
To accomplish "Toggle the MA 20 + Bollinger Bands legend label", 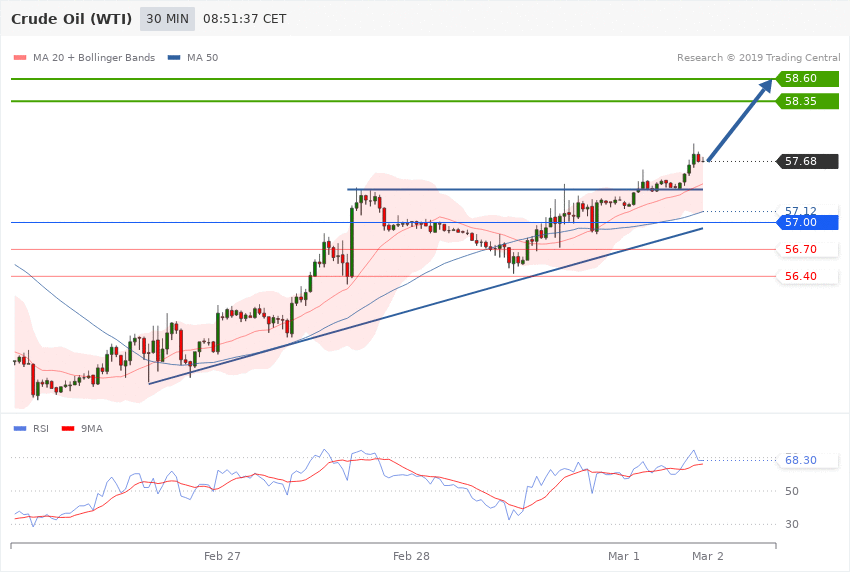I will coord(96,58).
